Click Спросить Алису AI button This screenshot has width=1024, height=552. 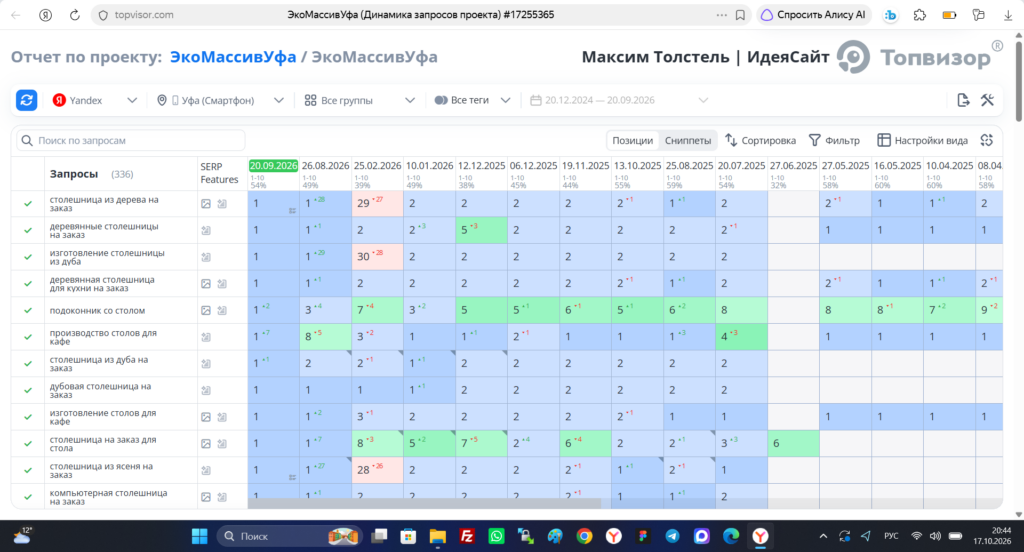(x=814, y=14)
